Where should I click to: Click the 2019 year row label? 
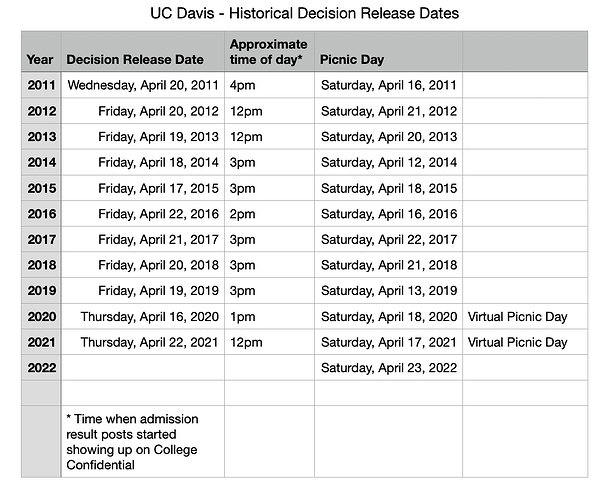40,291
